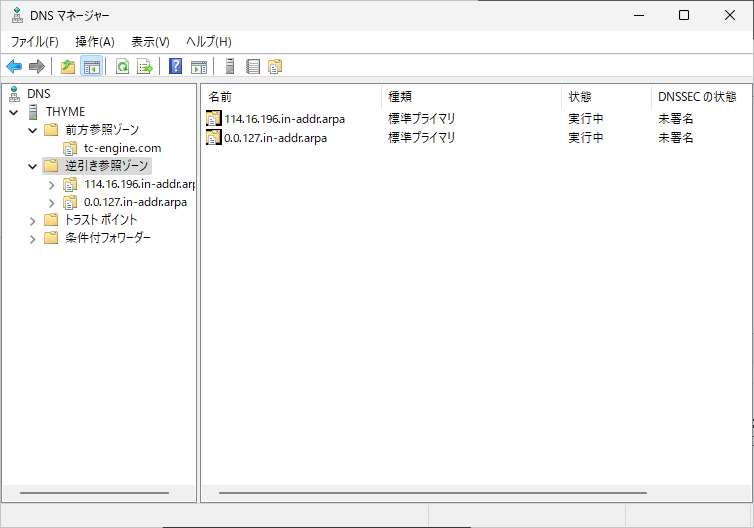Expand the トラスト ポイント node
The width and height of the screenshot is (754, 528).
coord(32,221)
